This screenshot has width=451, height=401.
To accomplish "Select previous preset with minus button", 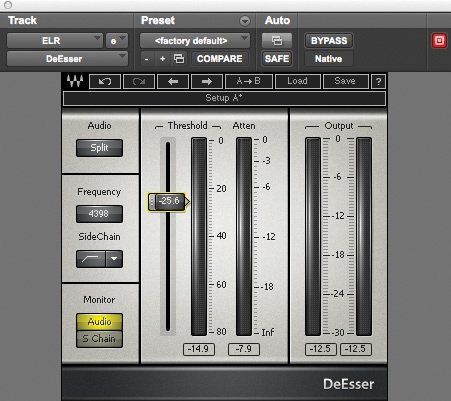I will coord(146,59).
